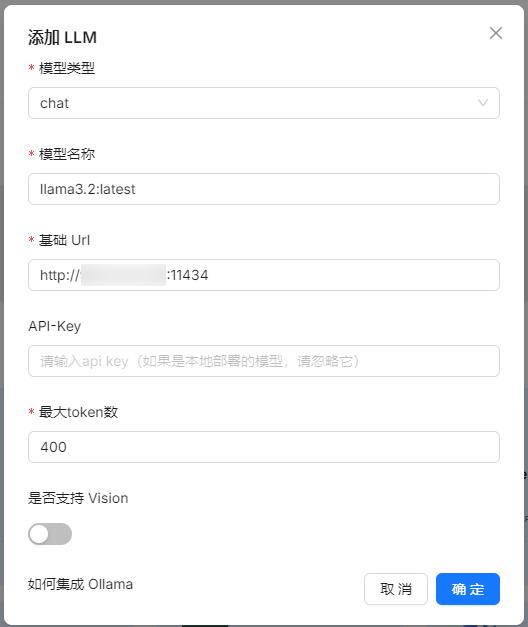
Task: Open the 模型类型 dropdown showing chat
Action: click(x=264, y=103)
